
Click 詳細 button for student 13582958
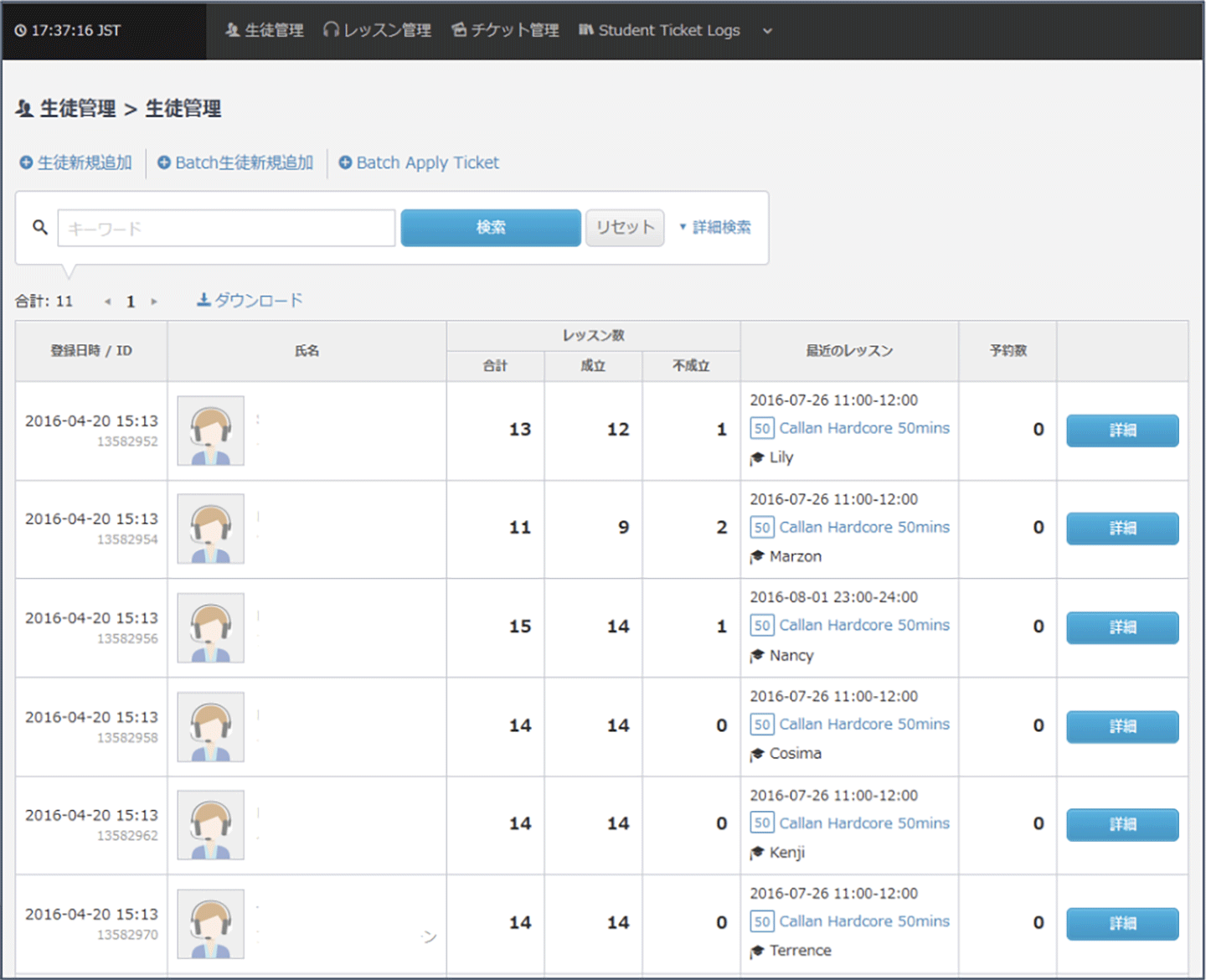coord(1122,726)
